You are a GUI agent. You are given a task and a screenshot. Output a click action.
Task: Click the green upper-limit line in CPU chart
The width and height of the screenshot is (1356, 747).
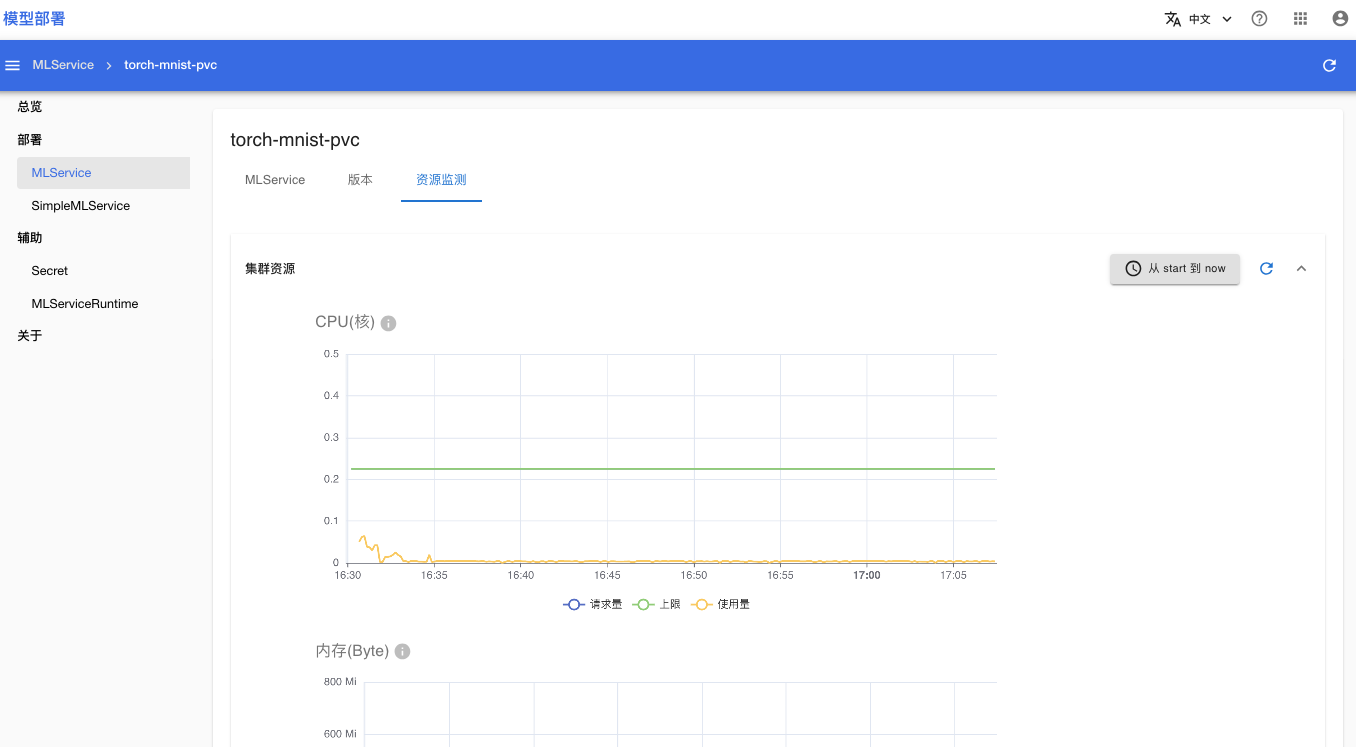point(672,468)
